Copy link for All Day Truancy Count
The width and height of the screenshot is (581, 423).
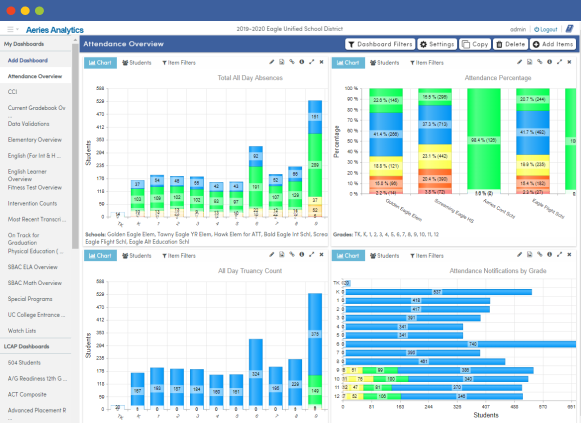pyautogui.click(x=292, y=254)
